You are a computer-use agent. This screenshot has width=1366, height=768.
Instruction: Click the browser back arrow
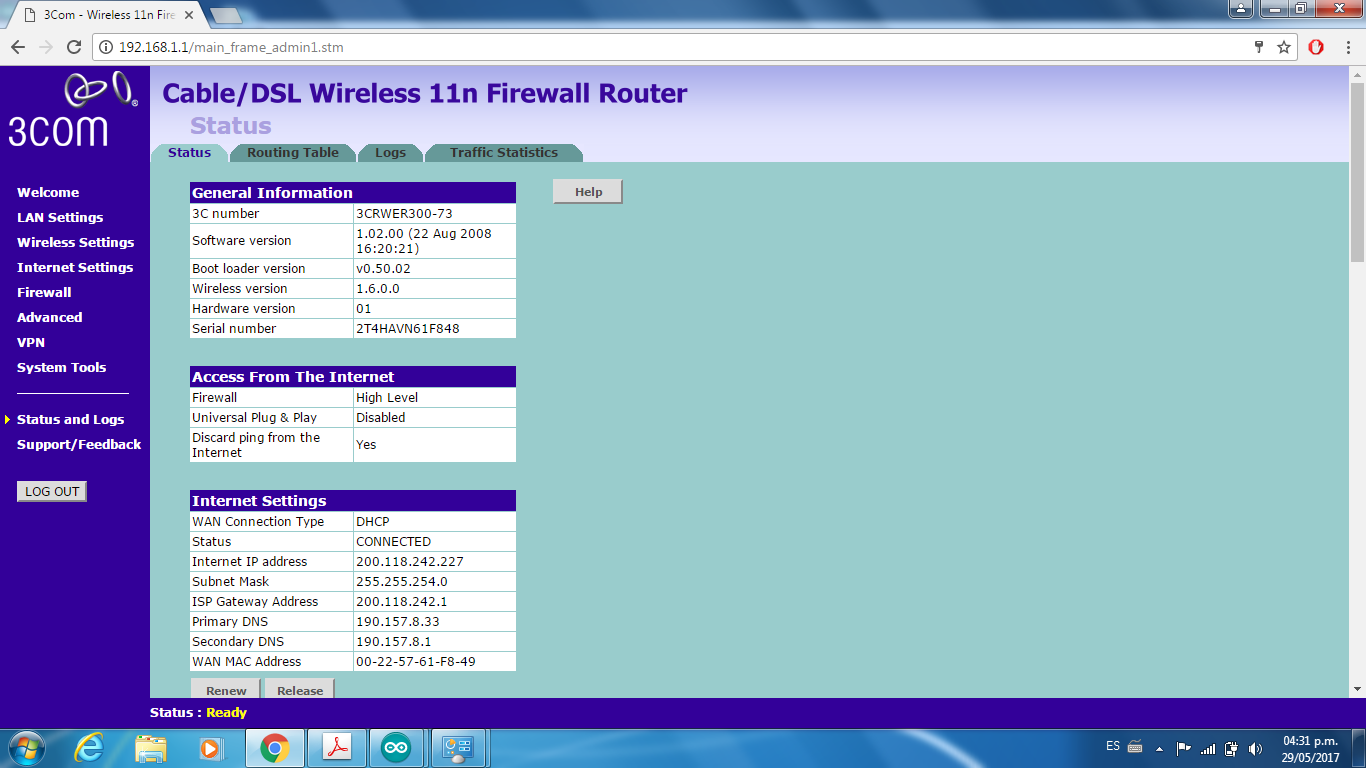click(18, 47)
